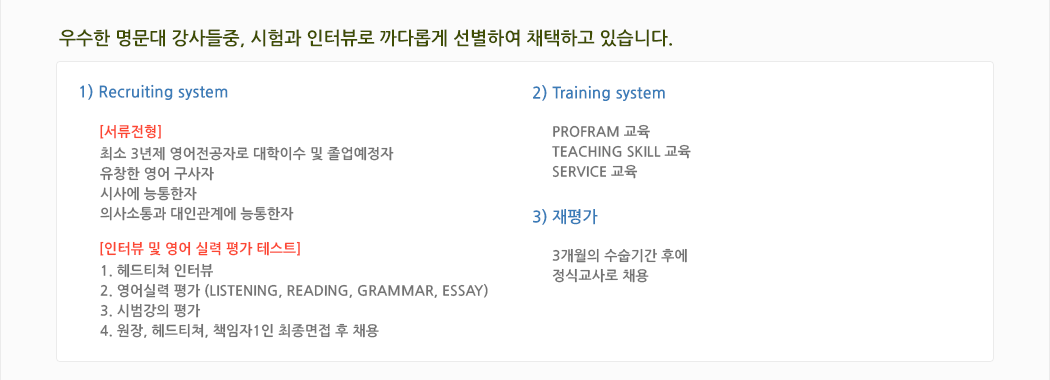The image size is (1050, 380).
Task: Click item '1. 헤드티쳐 인터뷰'
Action: tap(156, 271)
